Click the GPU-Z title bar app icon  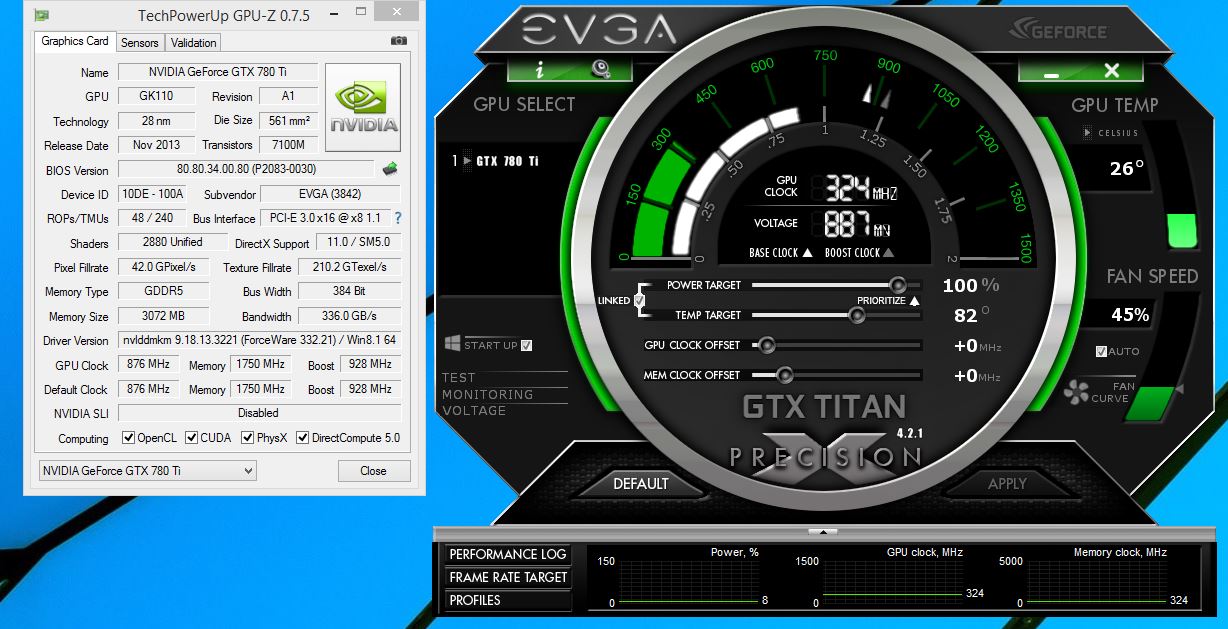[x=39, y=15]
